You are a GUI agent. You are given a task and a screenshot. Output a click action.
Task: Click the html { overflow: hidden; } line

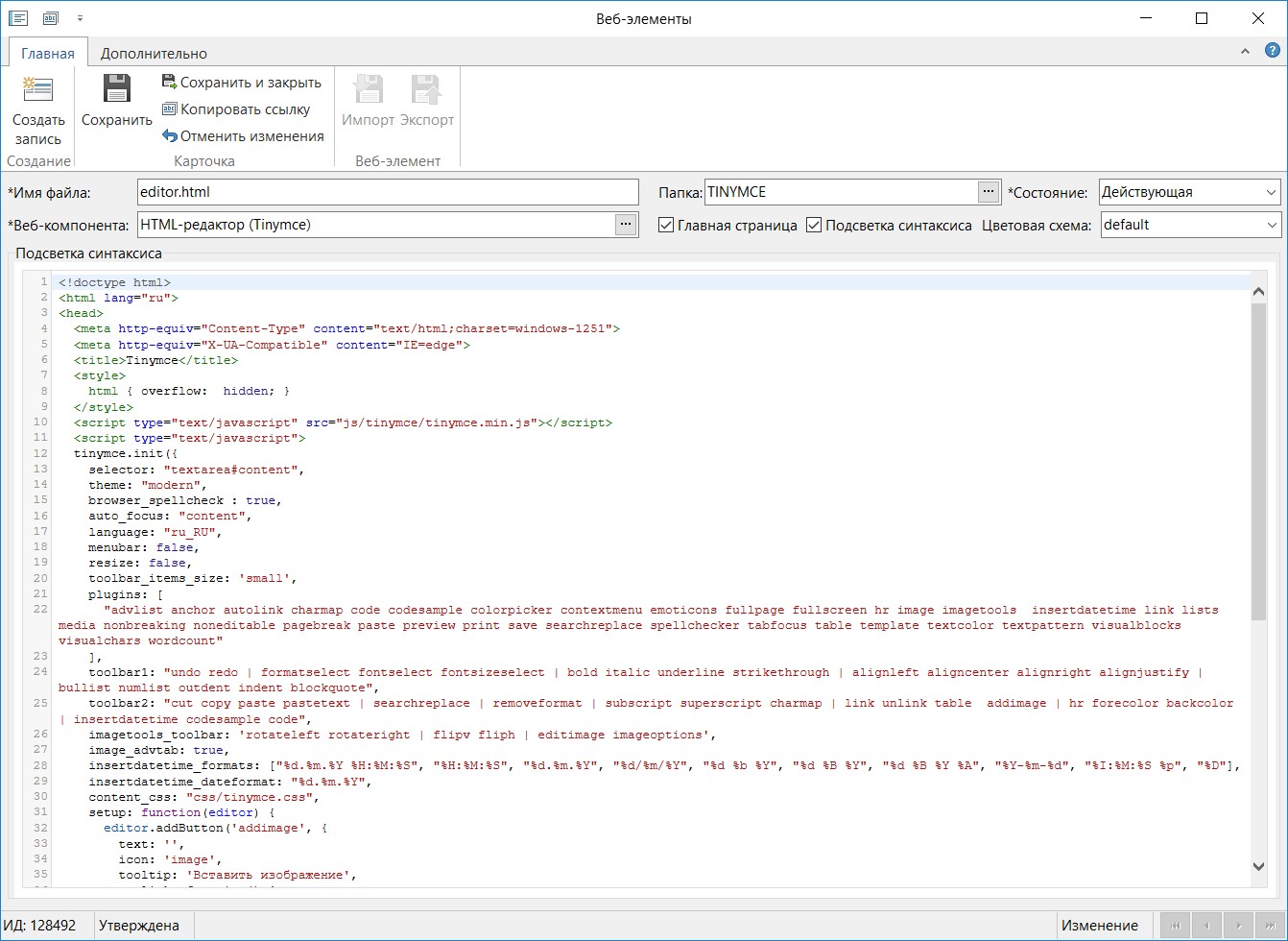point(189,391)
